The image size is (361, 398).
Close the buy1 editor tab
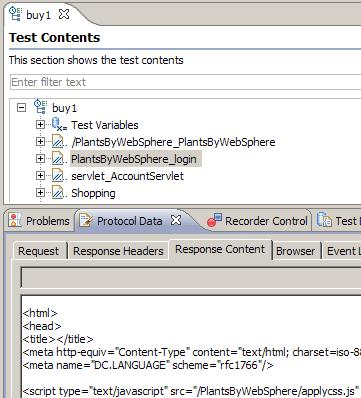tap(64, 14)
